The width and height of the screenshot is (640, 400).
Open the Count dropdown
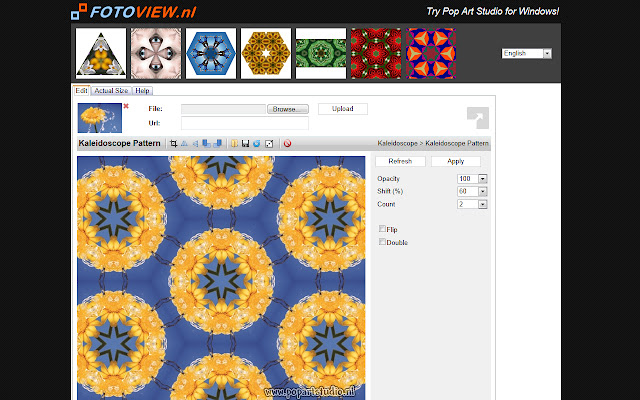pyautogui.click(x=482, y=204)
